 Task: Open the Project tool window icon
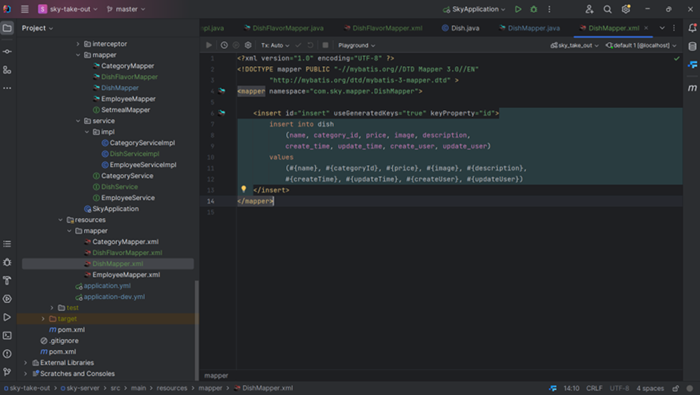click(x=7, y=28)
